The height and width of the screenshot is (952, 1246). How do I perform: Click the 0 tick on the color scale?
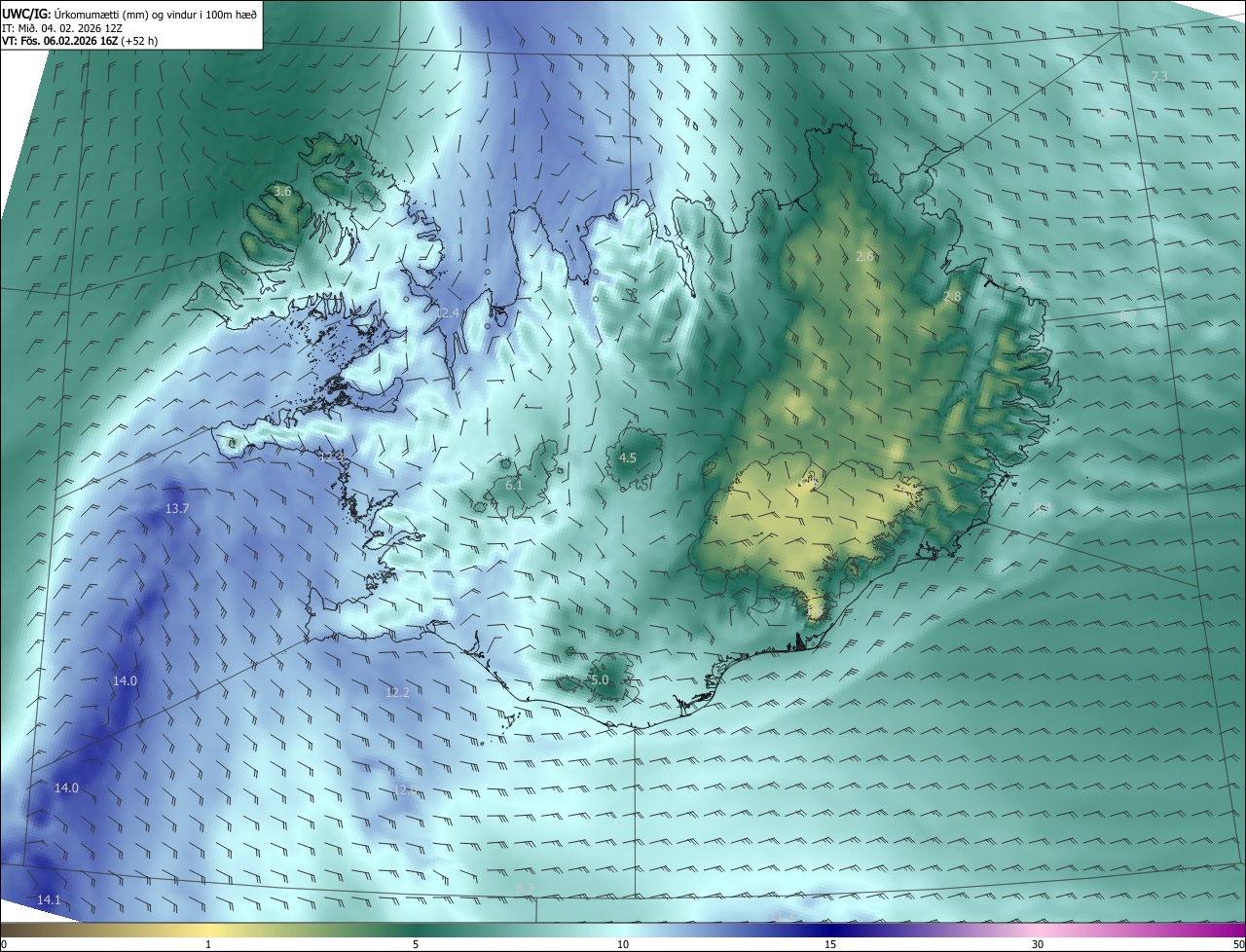click(4, 944)
